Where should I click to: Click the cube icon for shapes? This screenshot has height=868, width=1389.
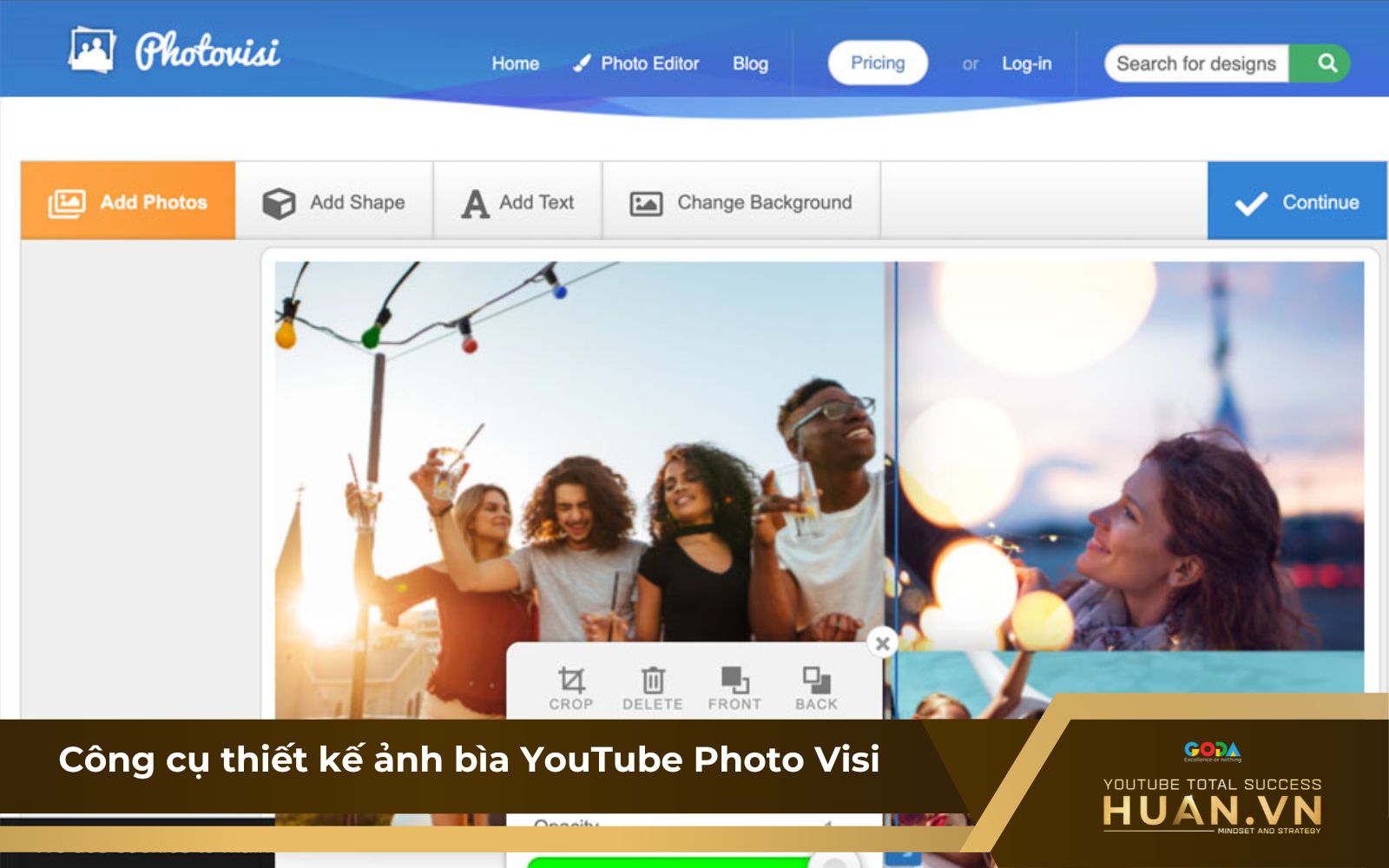[279, 203]
